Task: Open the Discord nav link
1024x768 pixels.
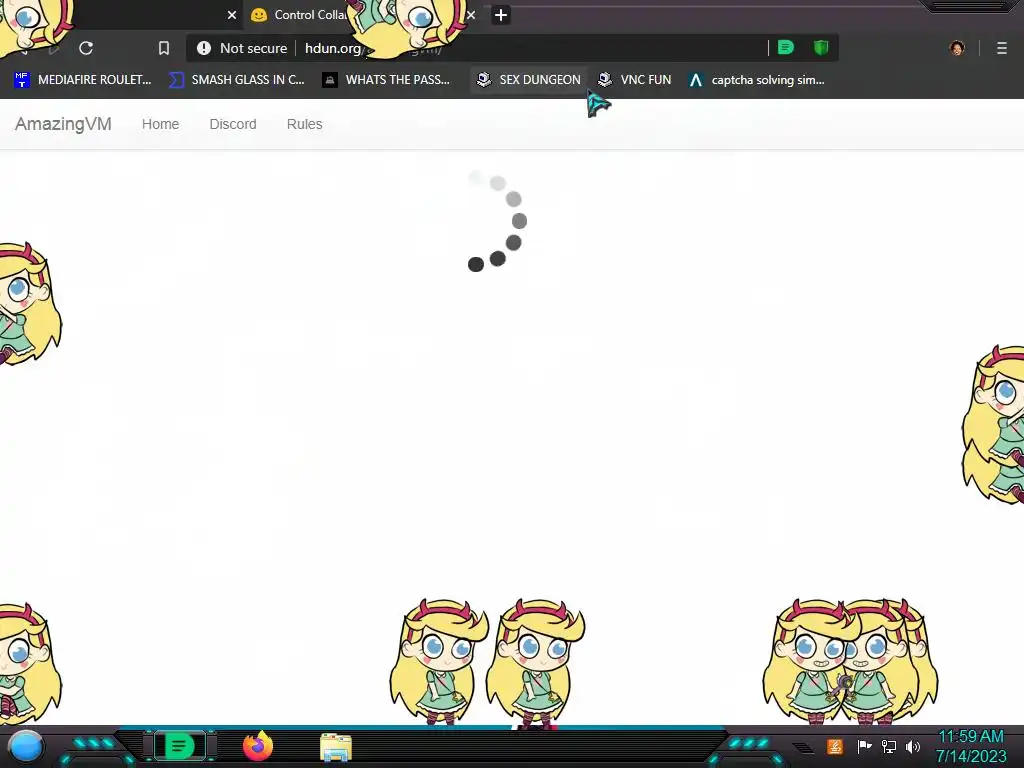Action: (233, 124)
